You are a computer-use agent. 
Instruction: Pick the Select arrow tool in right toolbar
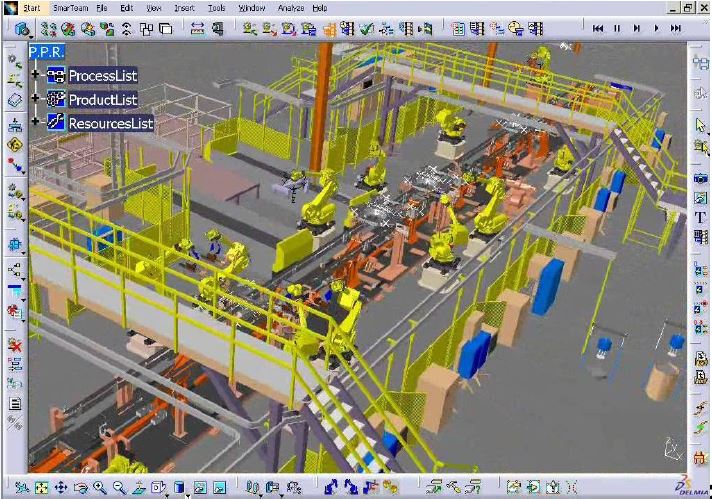coord(700,125)
